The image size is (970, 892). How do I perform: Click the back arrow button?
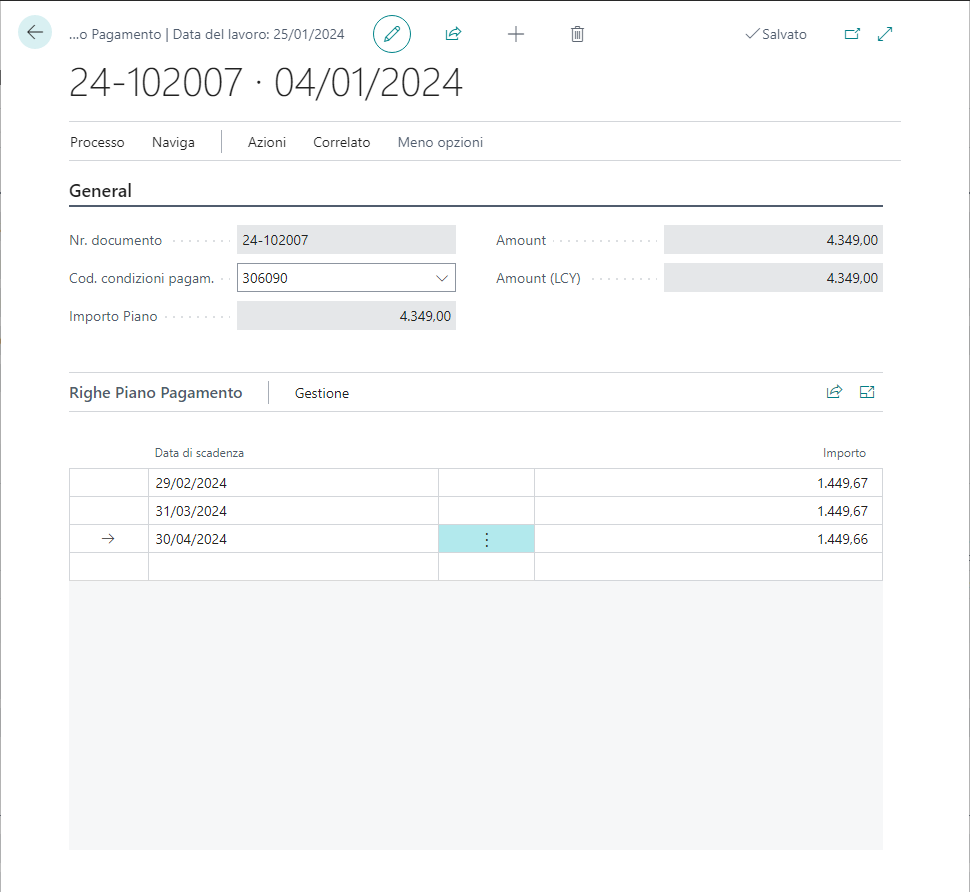35,33
